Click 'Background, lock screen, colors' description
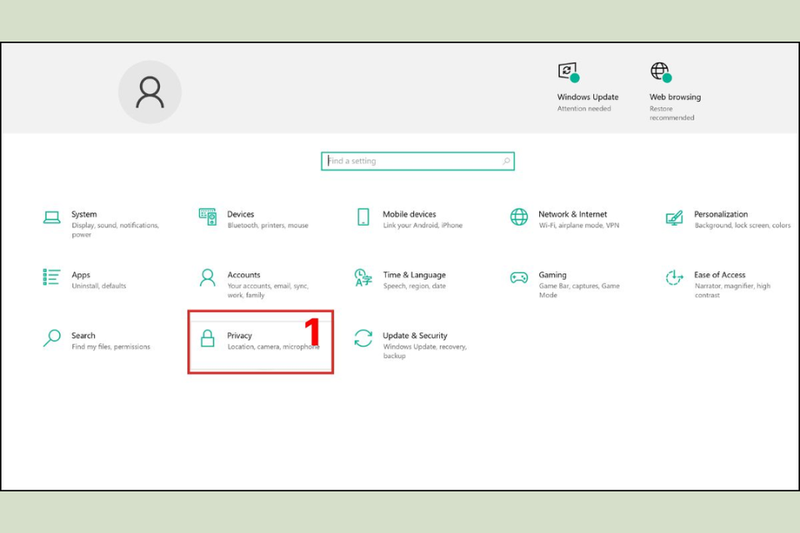Screen dimensions: 800x533 pos(742,225)
